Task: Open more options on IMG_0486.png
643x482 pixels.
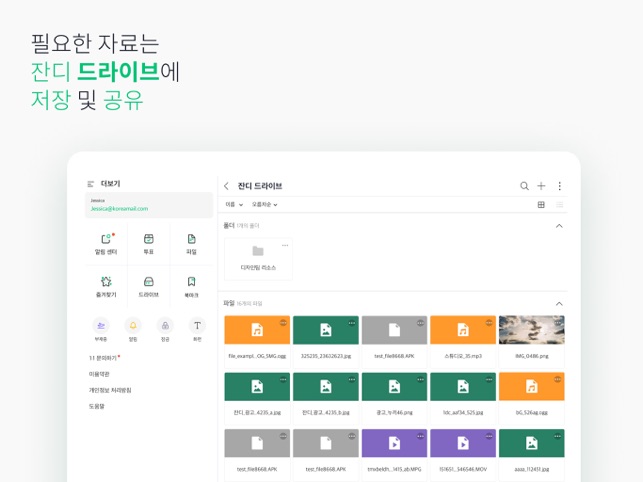Action: (558, 323)
